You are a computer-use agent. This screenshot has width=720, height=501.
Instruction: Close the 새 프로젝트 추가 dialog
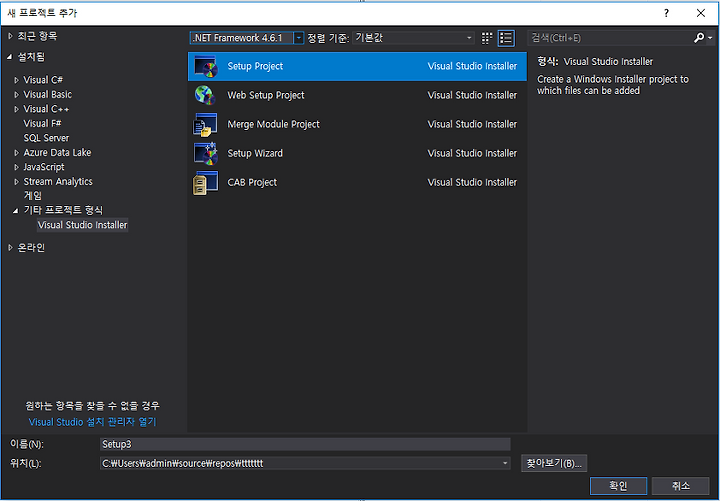[701, 13]
